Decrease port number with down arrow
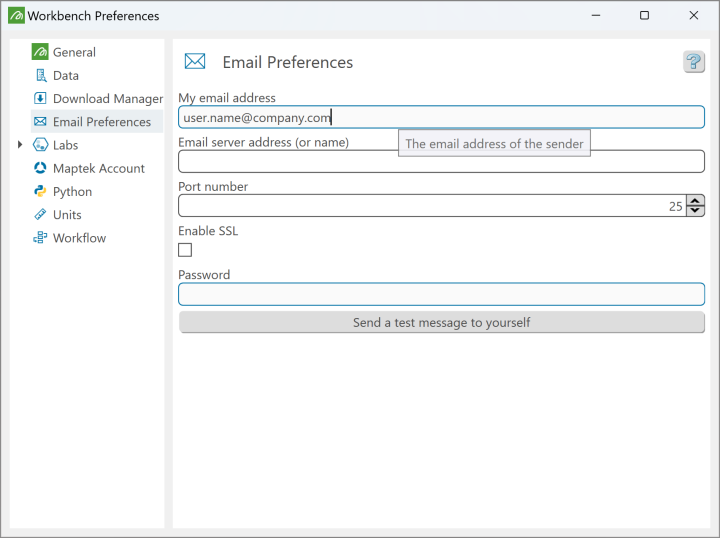 [x=696, y=211]
